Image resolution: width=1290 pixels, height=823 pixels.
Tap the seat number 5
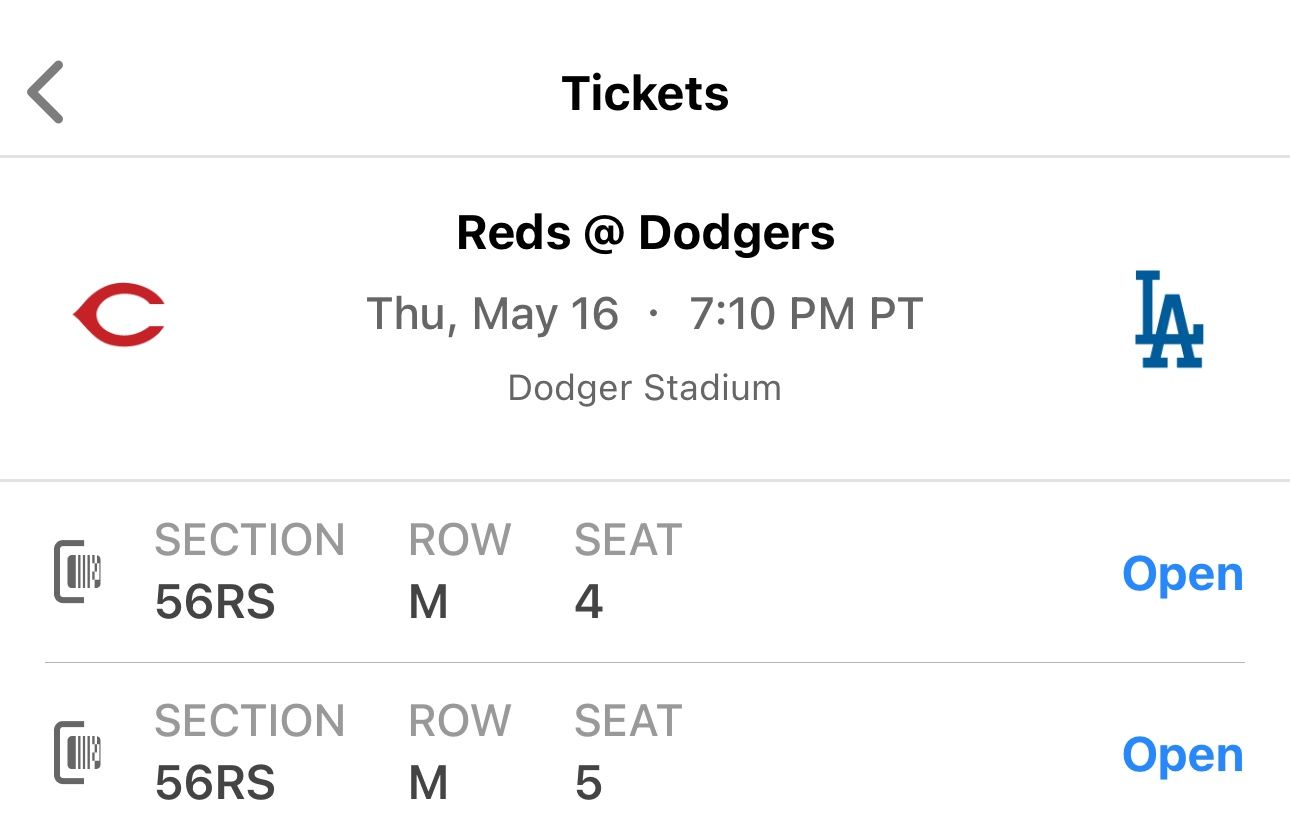tap(589, 783)
